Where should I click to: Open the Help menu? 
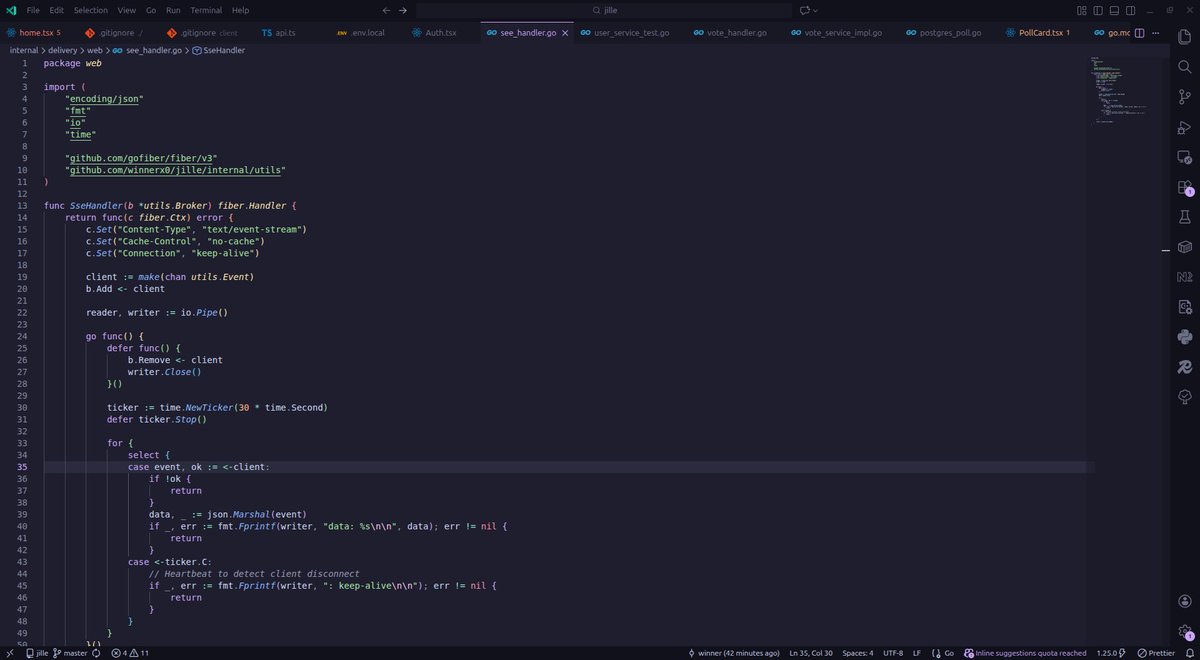(x=240, y=10)
